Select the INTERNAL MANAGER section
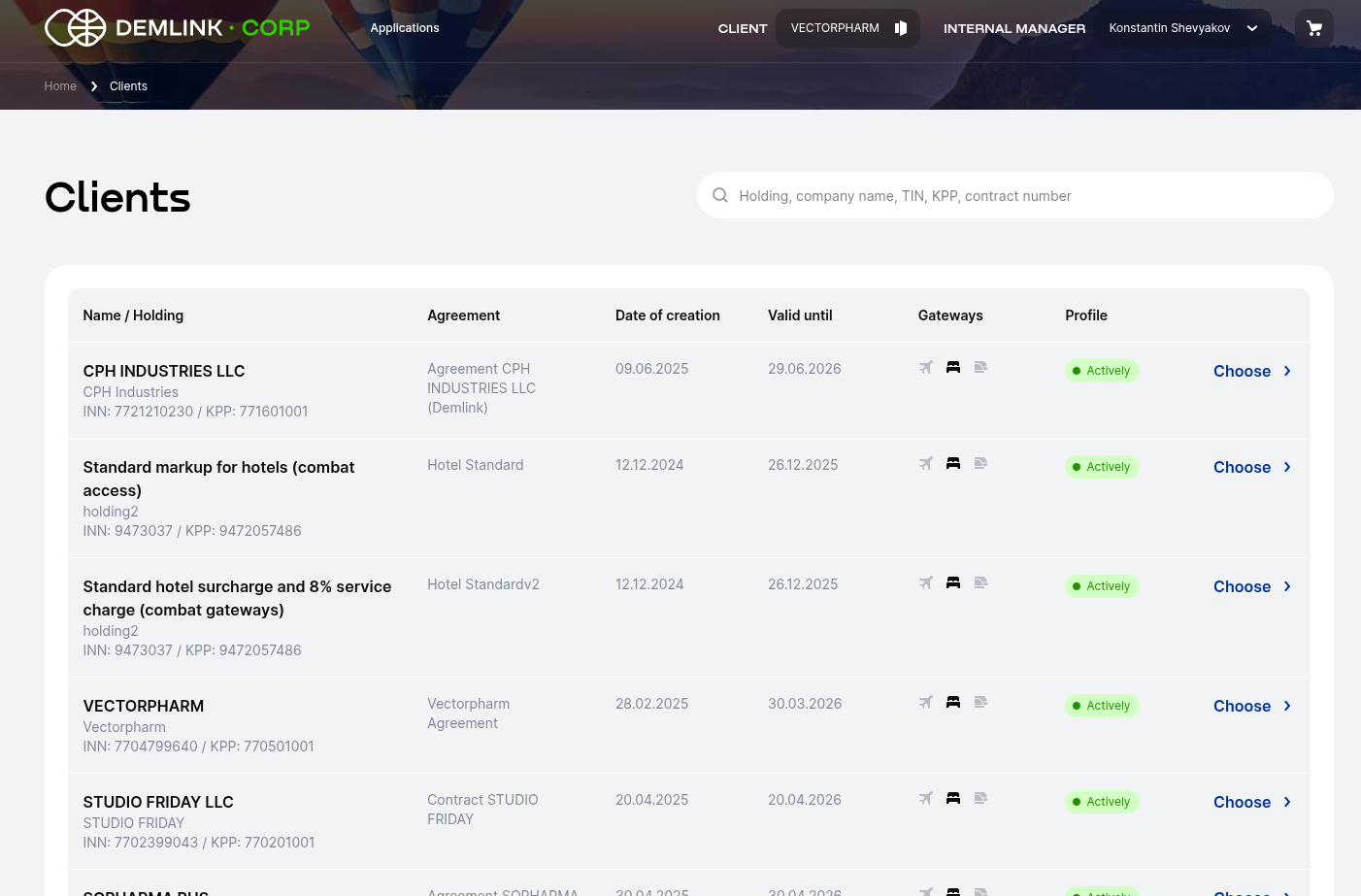 coord(1014,28)
